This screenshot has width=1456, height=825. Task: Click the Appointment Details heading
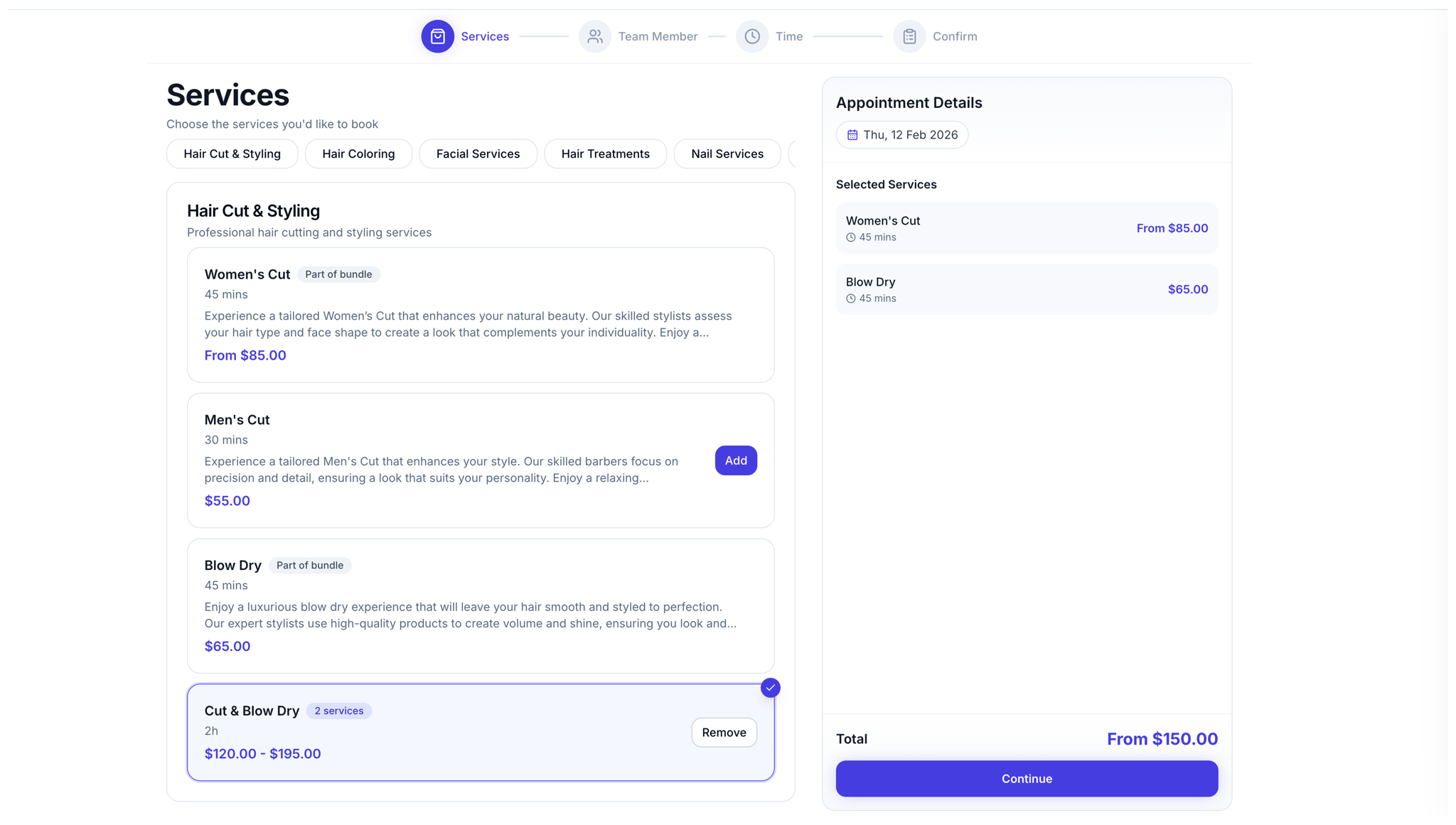(x=909, y=102)
